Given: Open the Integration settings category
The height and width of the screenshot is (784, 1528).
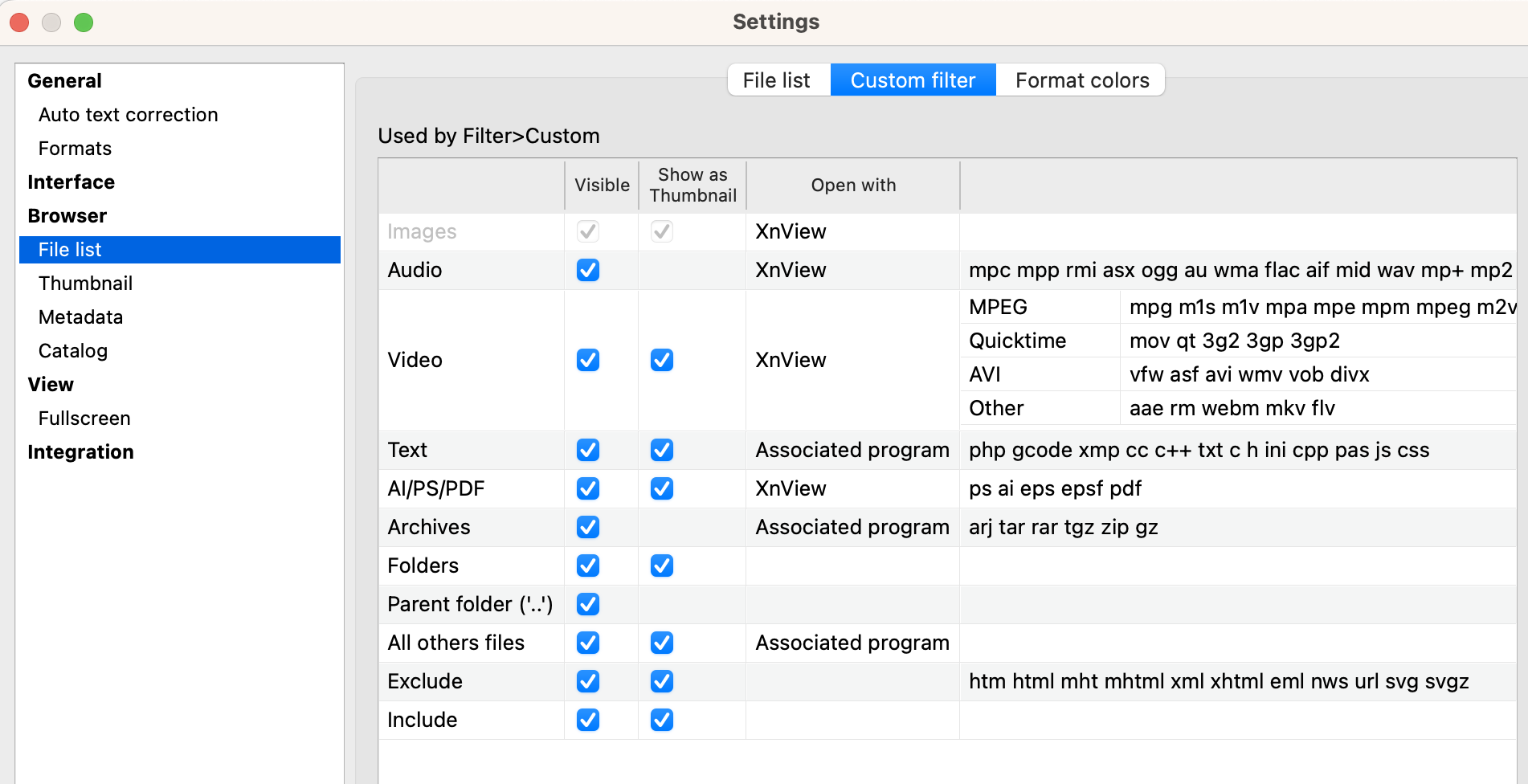Looking at the screenshot, I should coord(80,452).
